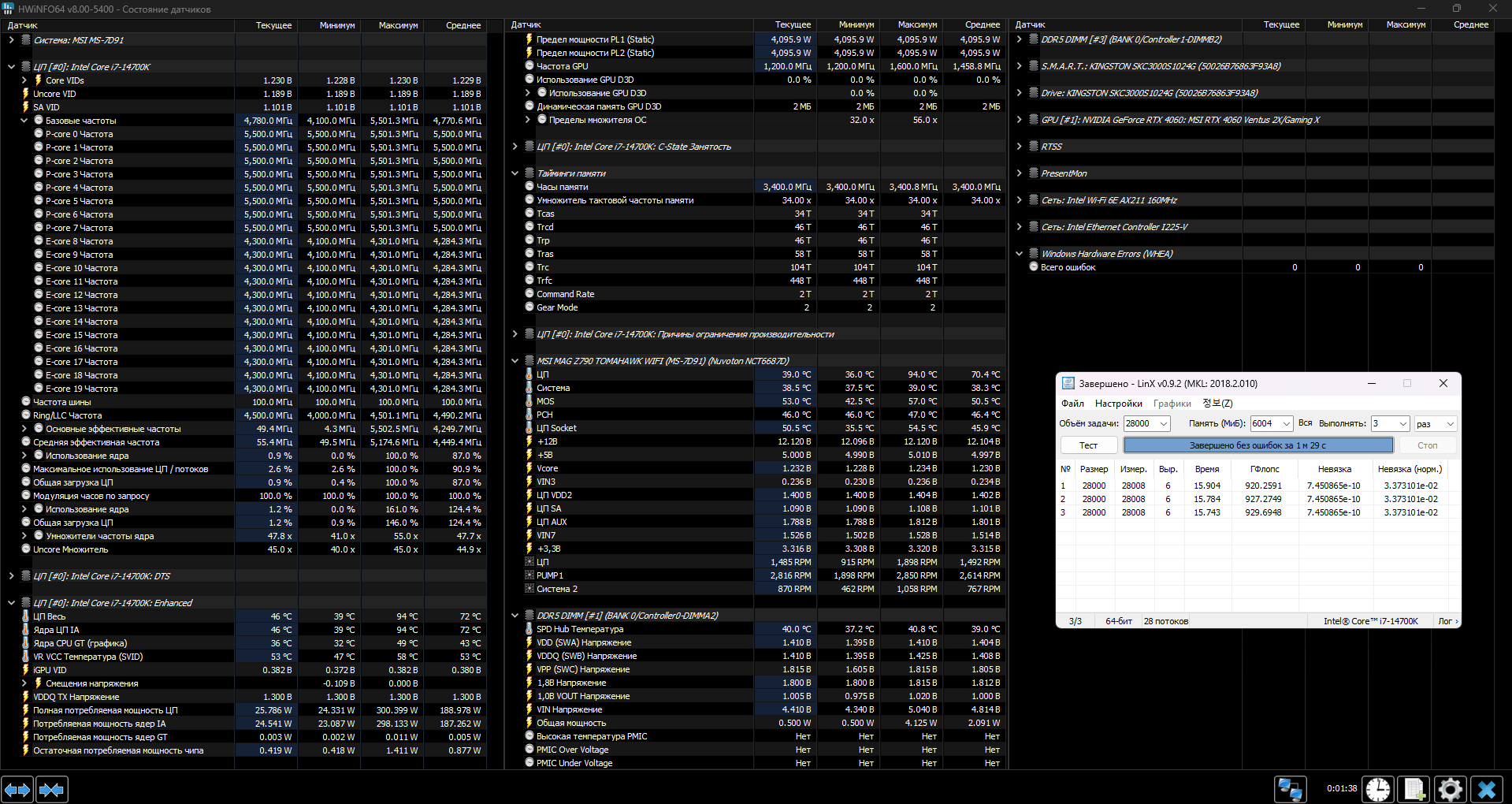Click the thermometer icon beside MOS

tap(529, 401)
